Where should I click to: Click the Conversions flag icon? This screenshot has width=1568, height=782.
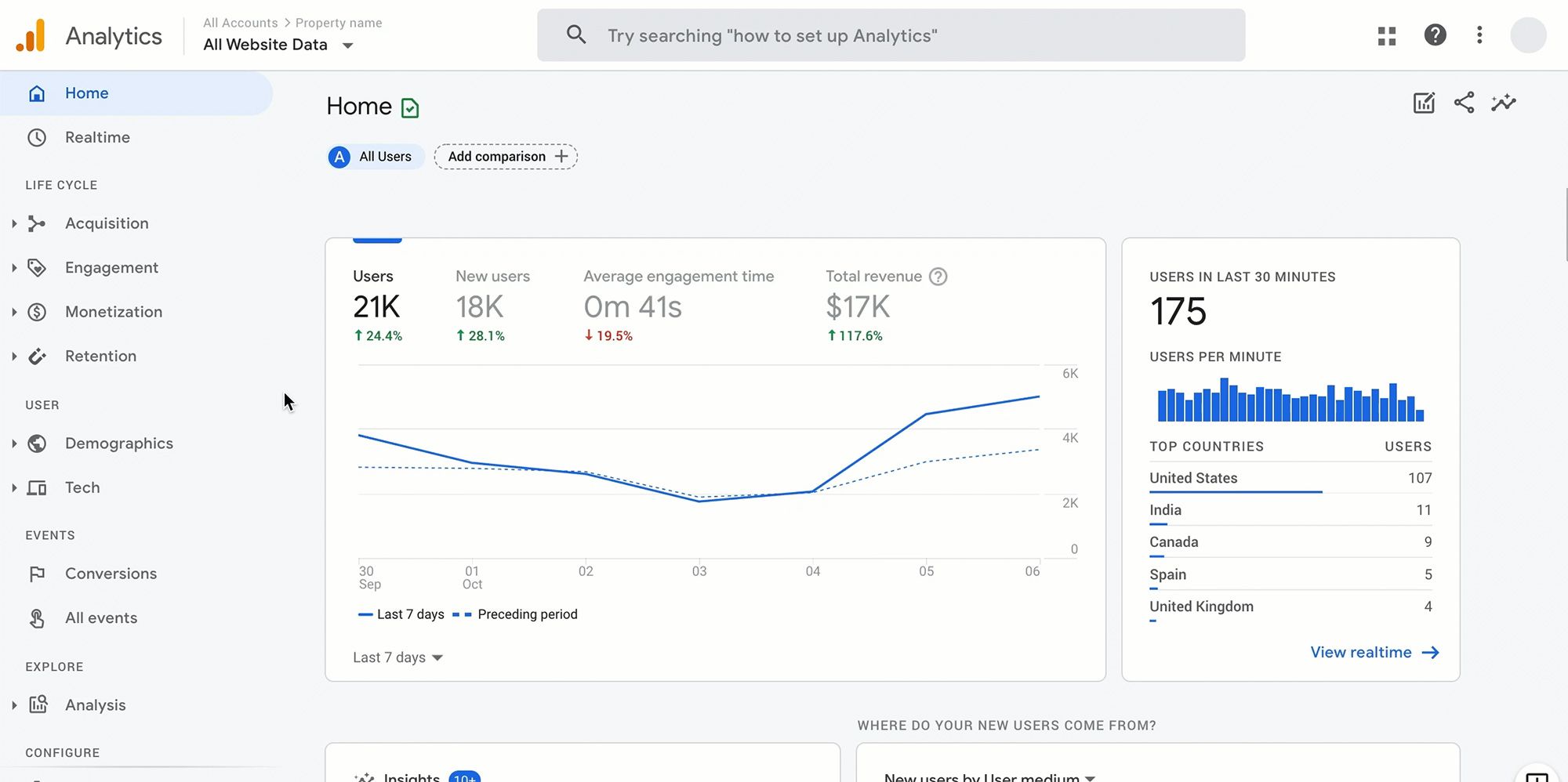[37, 574]
